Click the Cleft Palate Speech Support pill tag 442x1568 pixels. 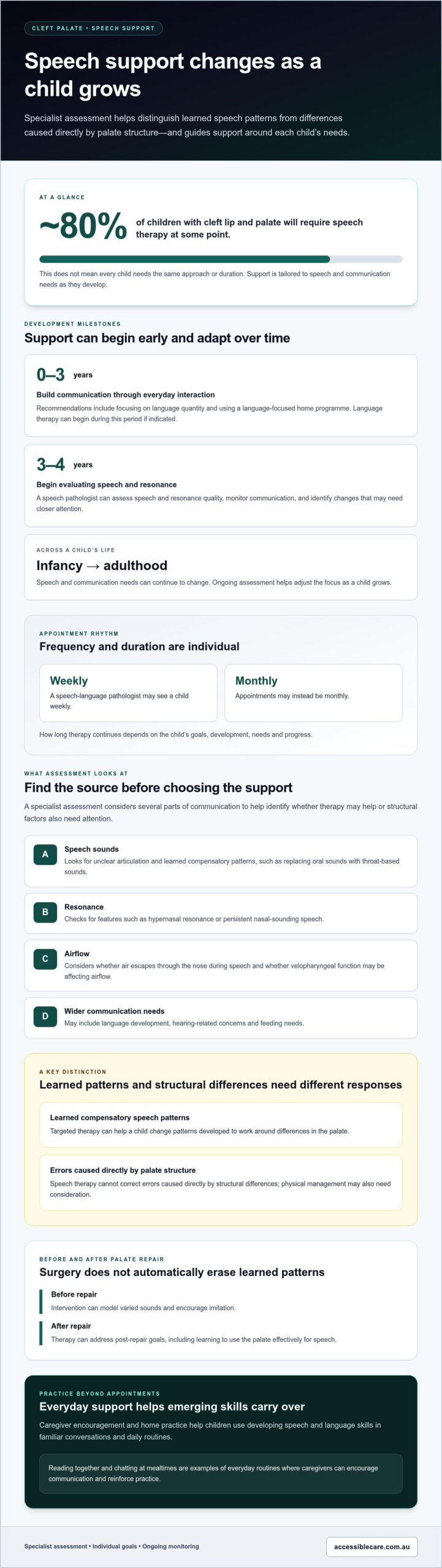tap(93, 28)
